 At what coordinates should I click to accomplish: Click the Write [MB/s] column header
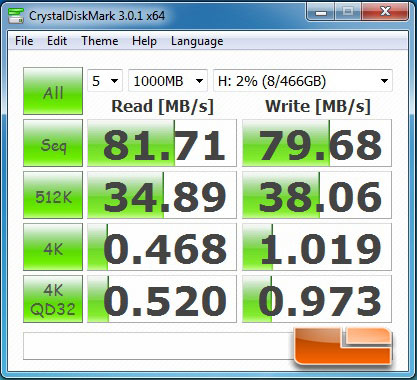click(318, 107)
